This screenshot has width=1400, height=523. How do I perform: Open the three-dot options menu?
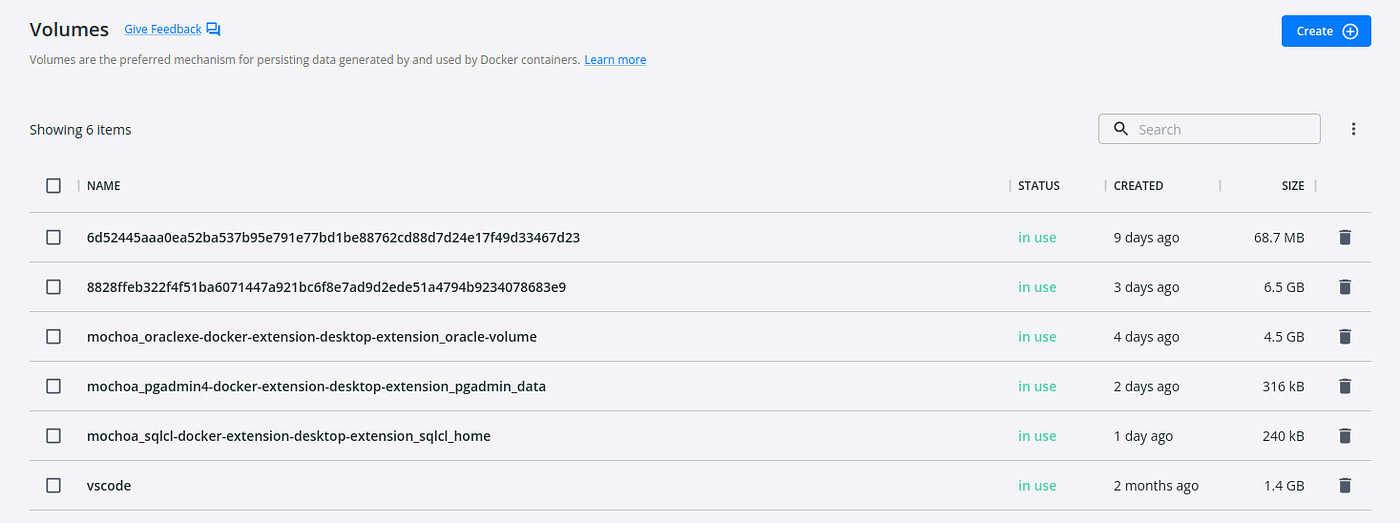coord(1353,129)
